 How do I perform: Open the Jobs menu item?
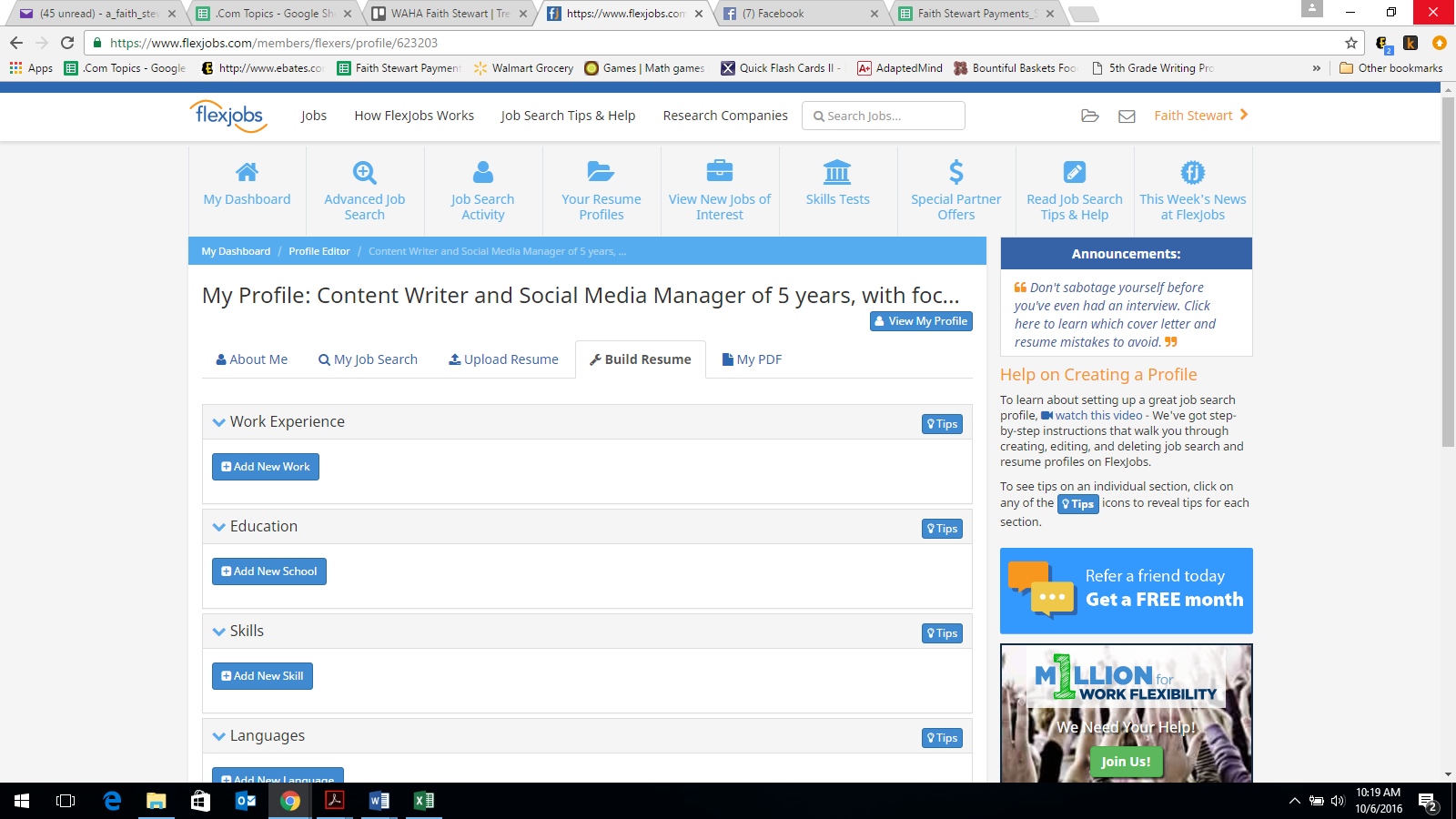[314, 116]
